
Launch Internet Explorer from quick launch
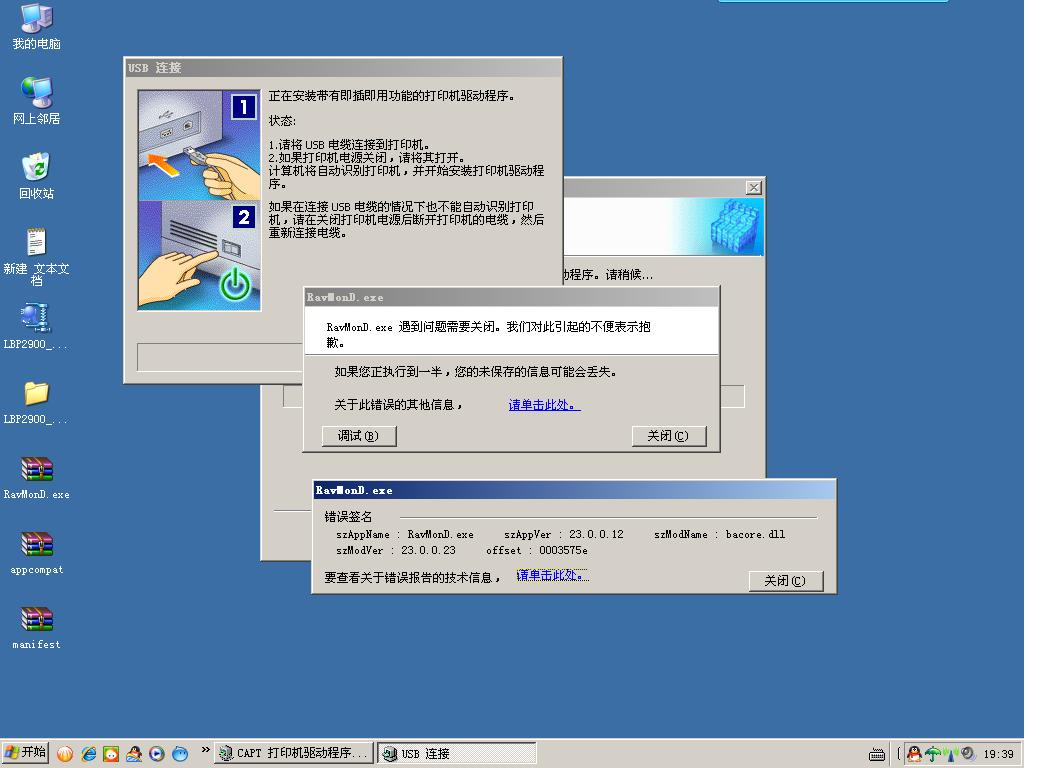click(88, 754)
